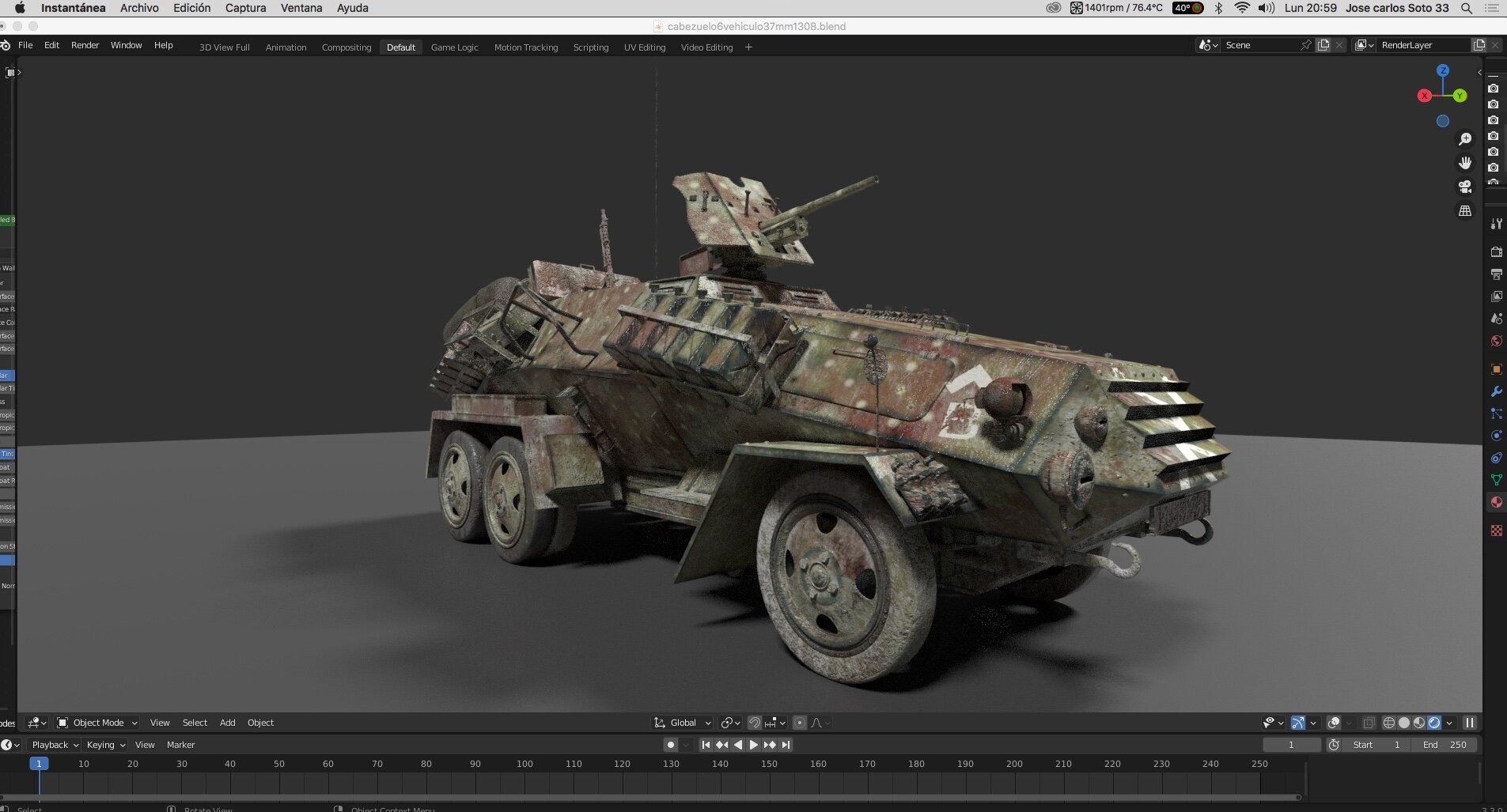The image size is (1507, 812).
Task: Click the End frame 250 field
Action: 1445,745
